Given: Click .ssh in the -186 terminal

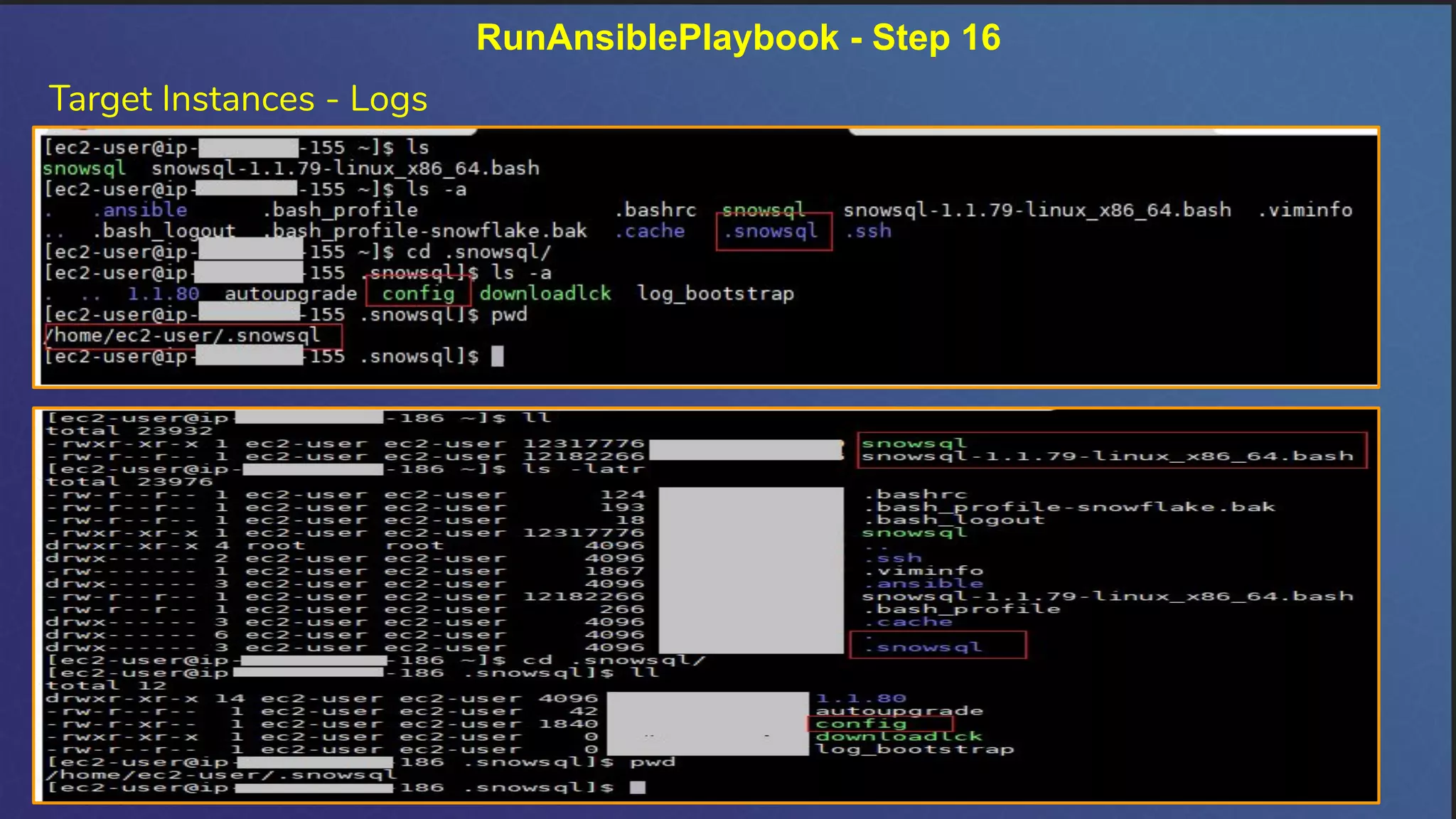Looking at the screenshot, I should [893, 559].
